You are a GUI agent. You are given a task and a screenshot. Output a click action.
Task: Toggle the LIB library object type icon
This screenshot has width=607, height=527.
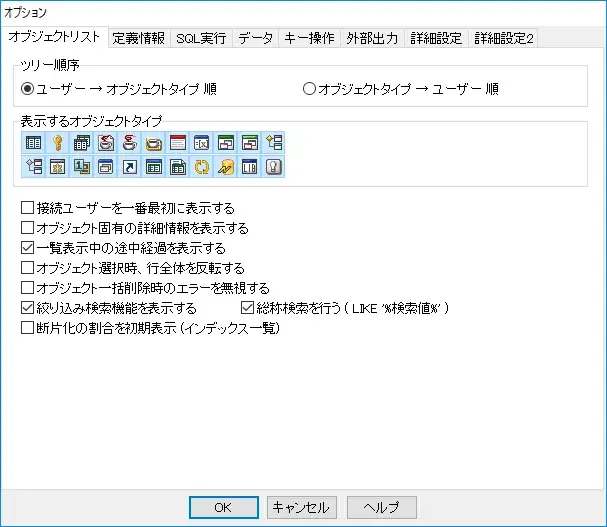(x=249, y=167)
